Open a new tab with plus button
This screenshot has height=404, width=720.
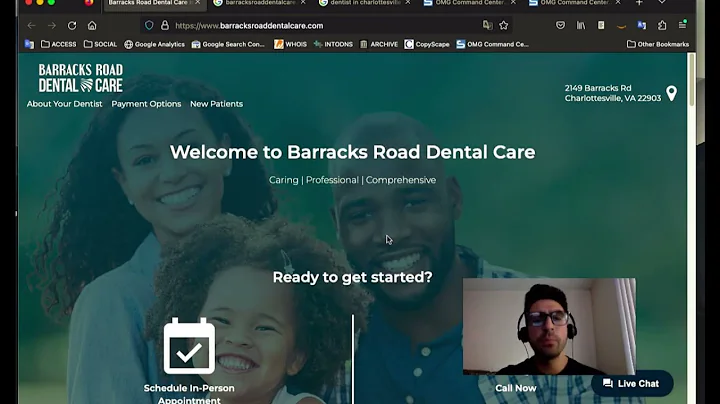click(x=639, y=3)
